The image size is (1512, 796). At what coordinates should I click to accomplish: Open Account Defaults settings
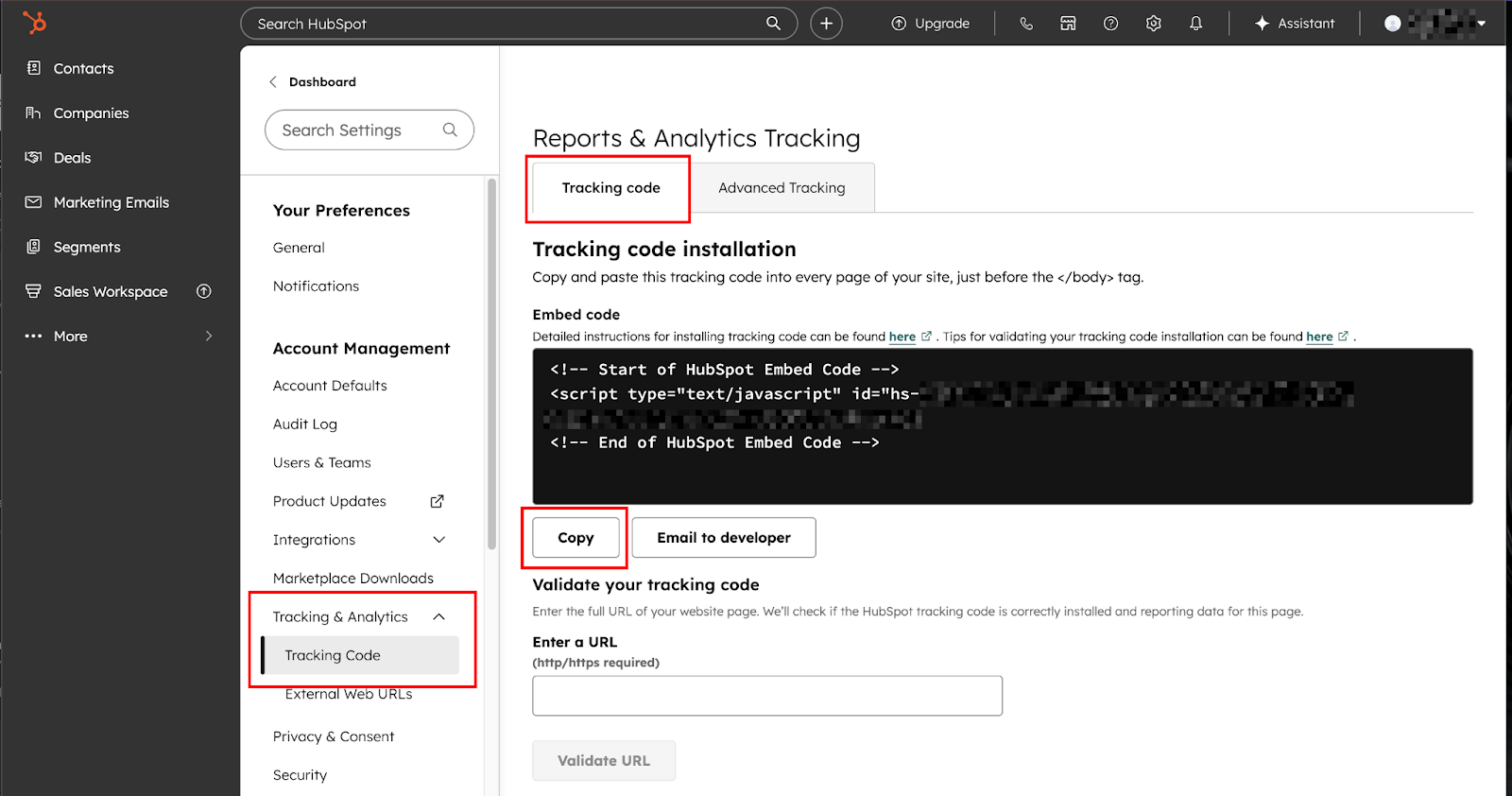coord(330,386)
